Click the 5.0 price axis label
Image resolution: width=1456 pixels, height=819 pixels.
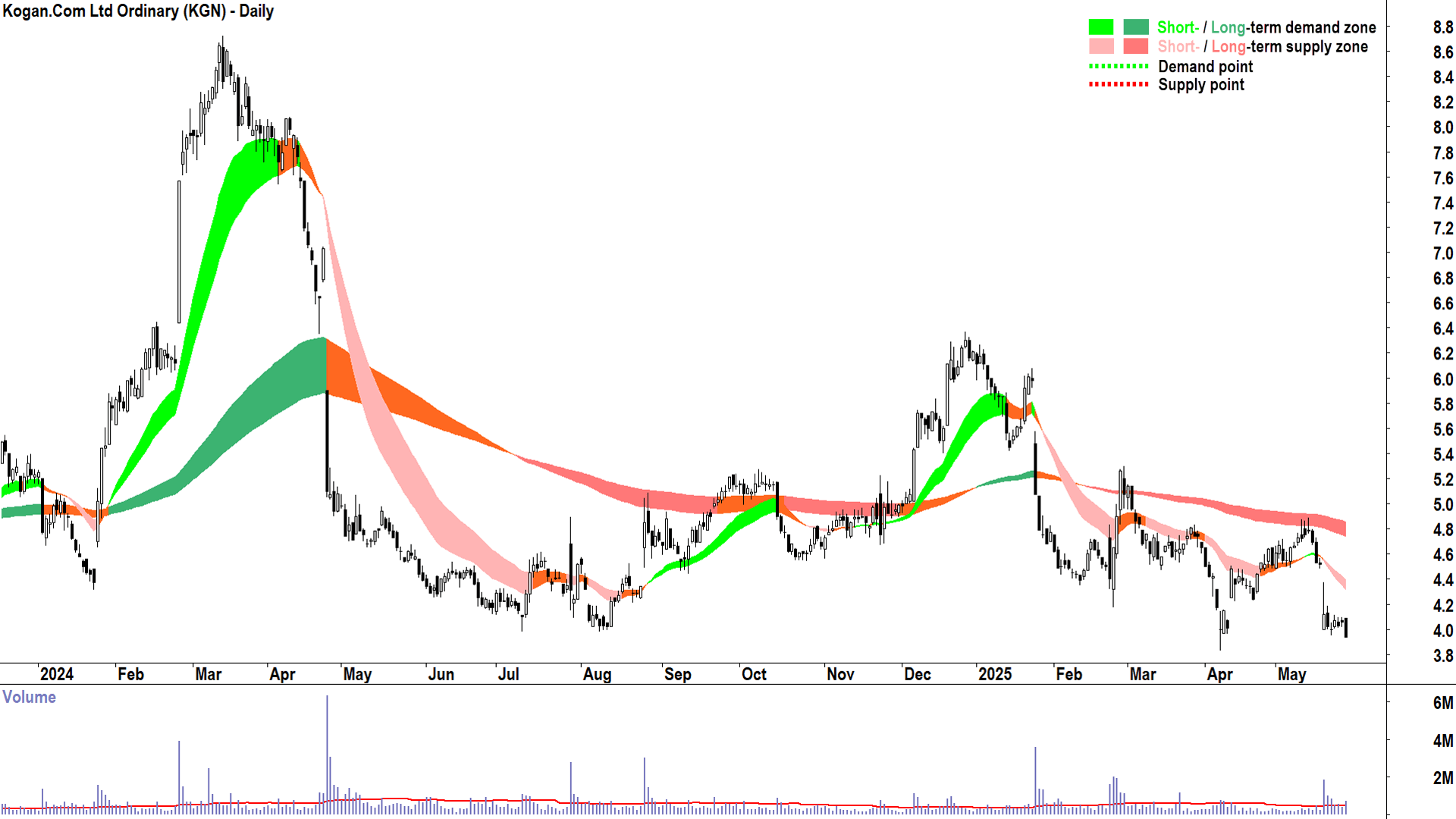tap(1442, 505)
